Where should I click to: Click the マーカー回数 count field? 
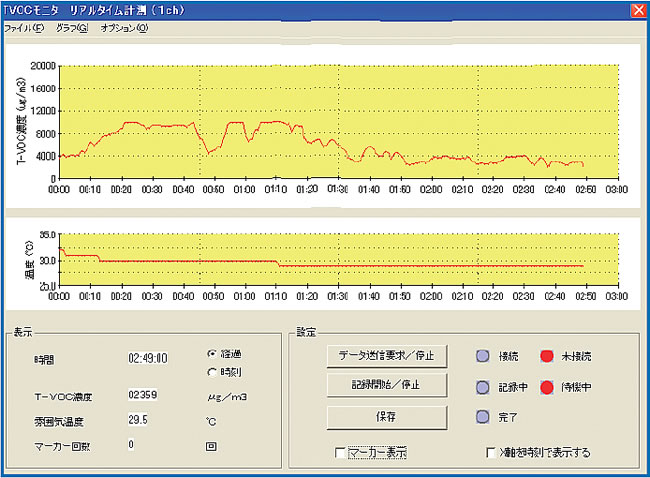[x=131, y=444]
